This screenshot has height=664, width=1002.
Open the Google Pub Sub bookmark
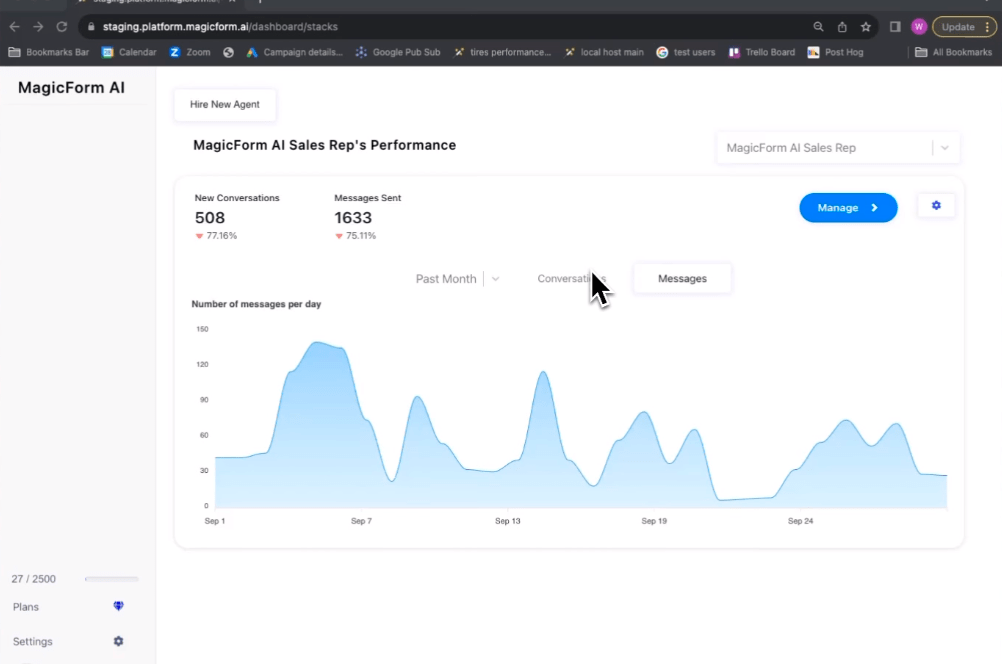pyautogui.click(x=398, y=52)
